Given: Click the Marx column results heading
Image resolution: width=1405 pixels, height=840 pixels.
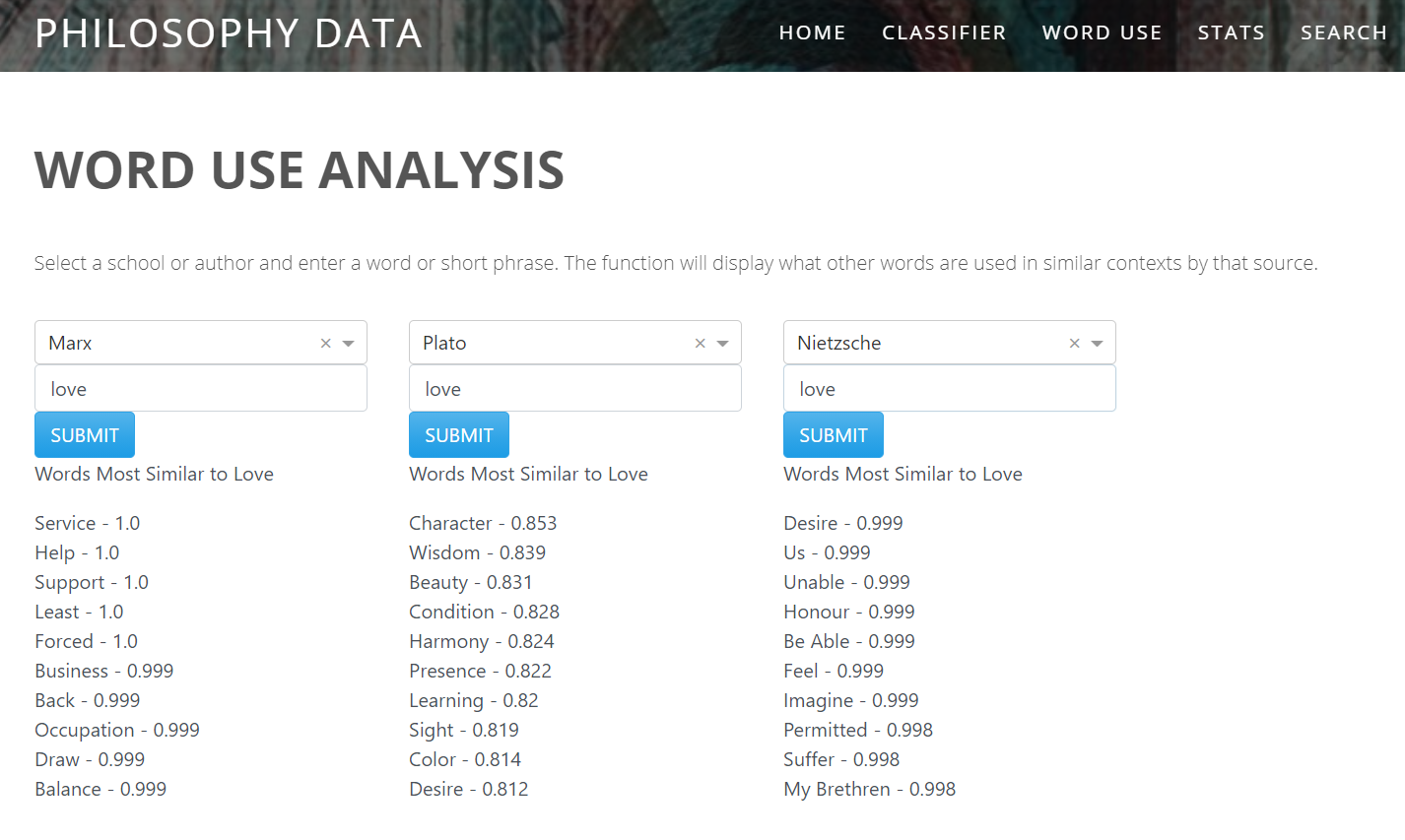Looking at the screenshot, I should [x=154, y=474].
